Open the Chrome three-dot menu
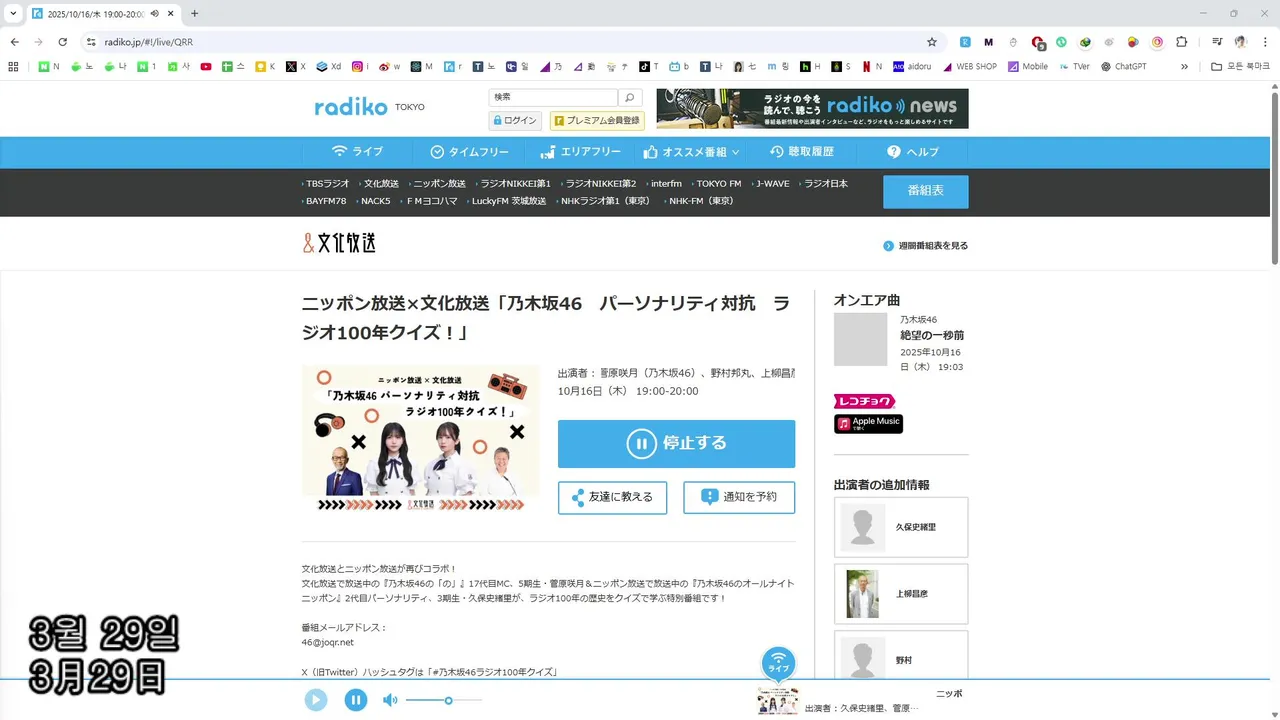The image size is (1280, 720). [1265, 42]
